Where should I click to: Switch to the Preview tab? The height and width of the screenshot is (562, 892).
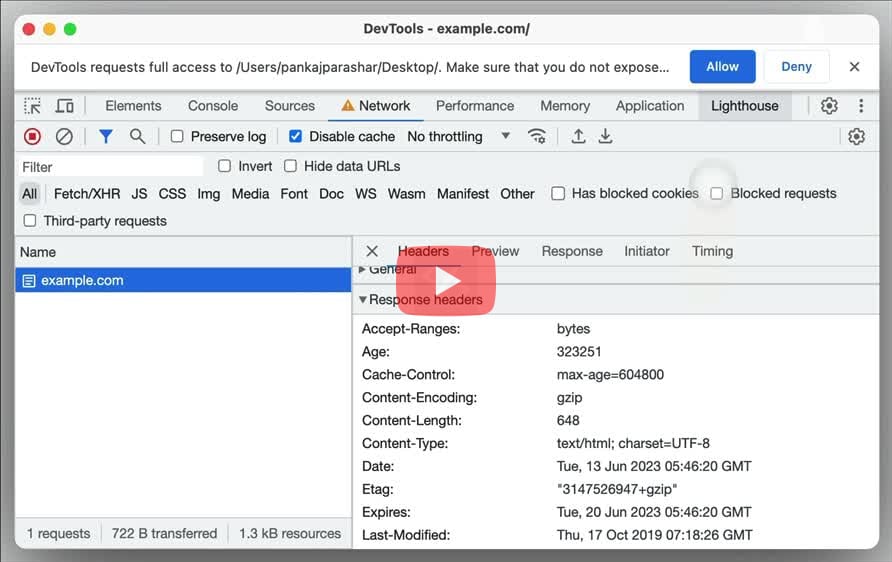(495, 251)
